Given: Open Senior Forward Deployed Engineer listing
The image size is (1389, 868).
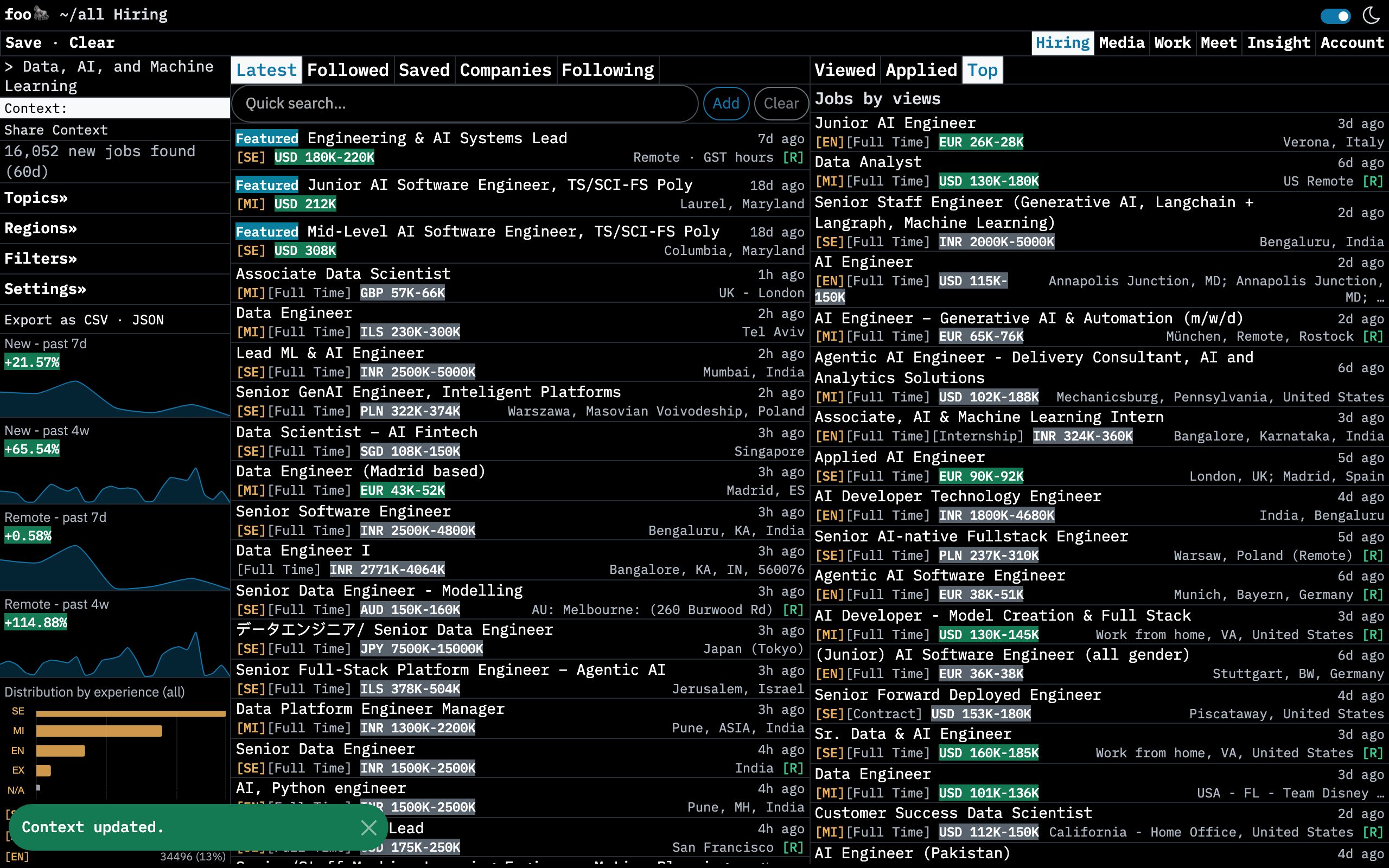Looking at the screenshot, I should pyautogui.click(x=1099, y=704).
